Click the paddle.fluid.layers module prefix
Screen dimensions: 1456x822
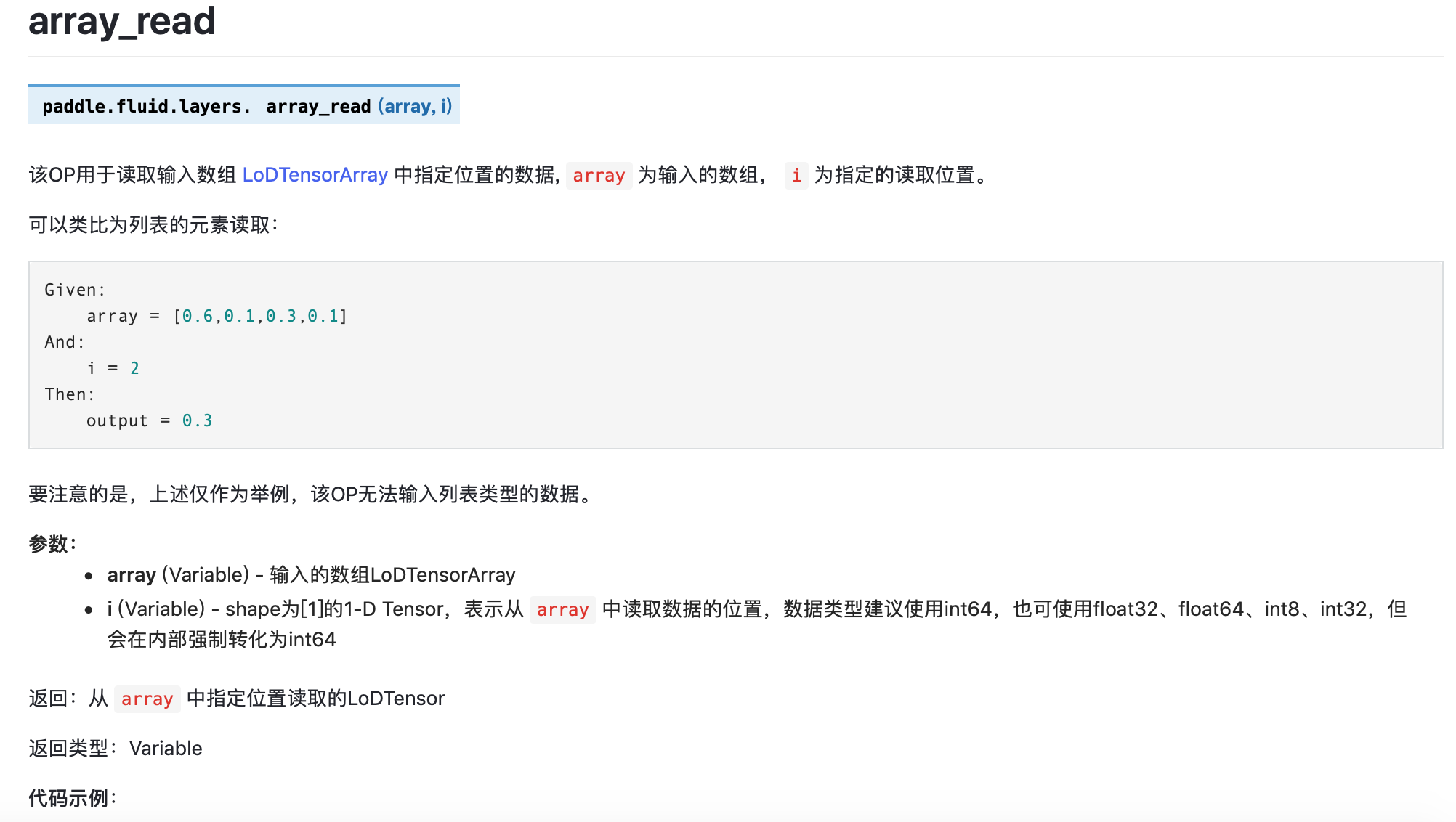[146, 107]
